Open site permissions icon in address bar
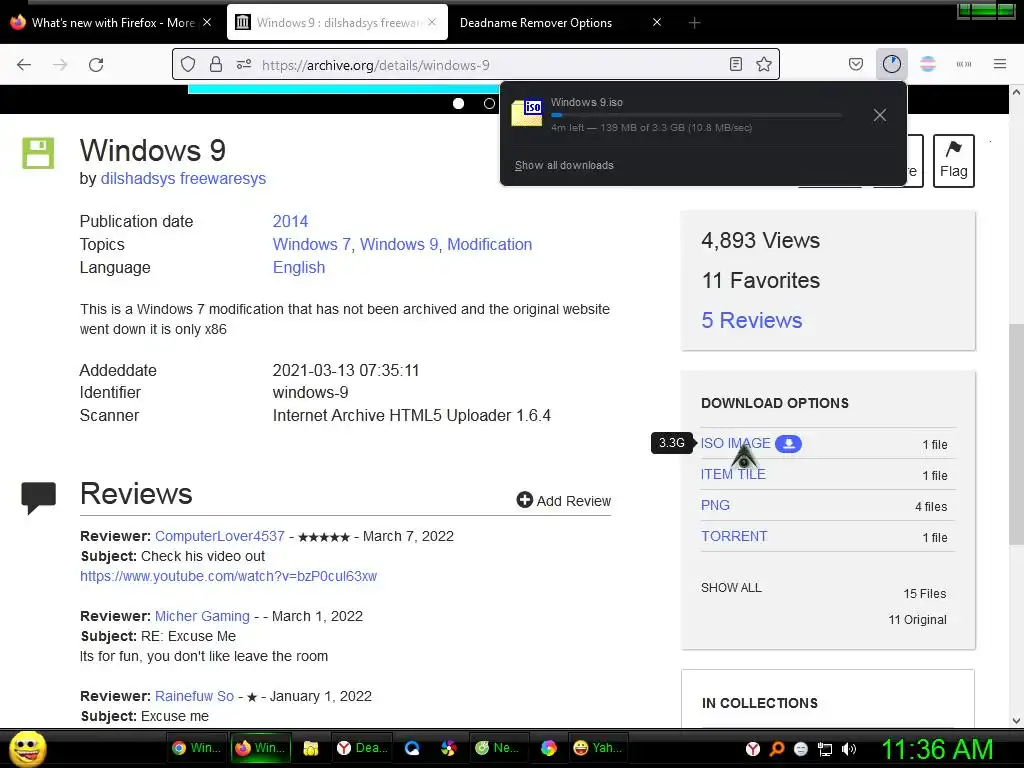 244,64
